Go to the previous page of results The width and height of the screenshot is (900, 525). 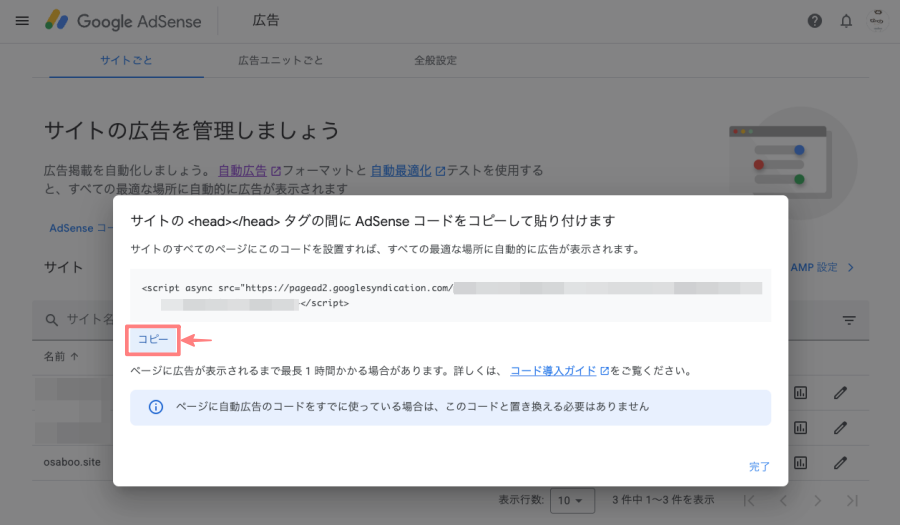coord(783,500)
